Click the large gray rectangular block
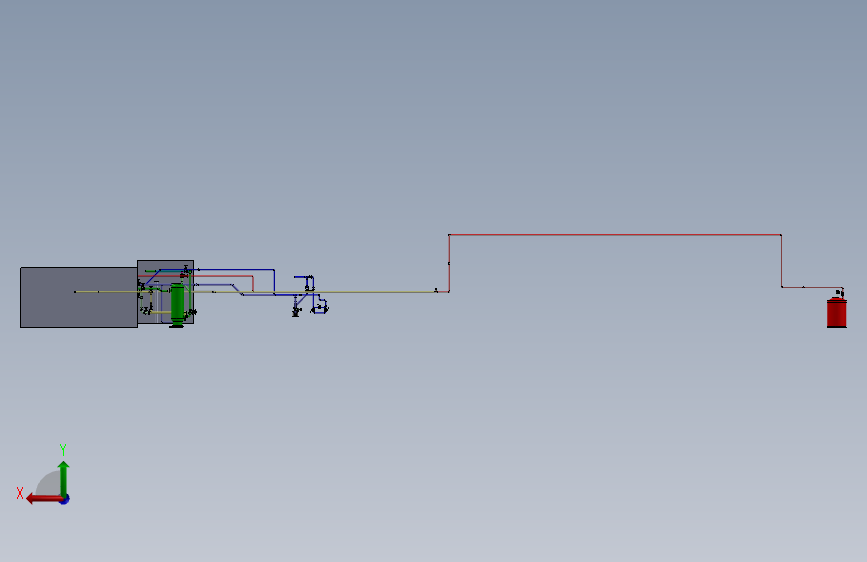Image resolution: width=867 pixels, height=562 pixels. [x=79, y=298]
